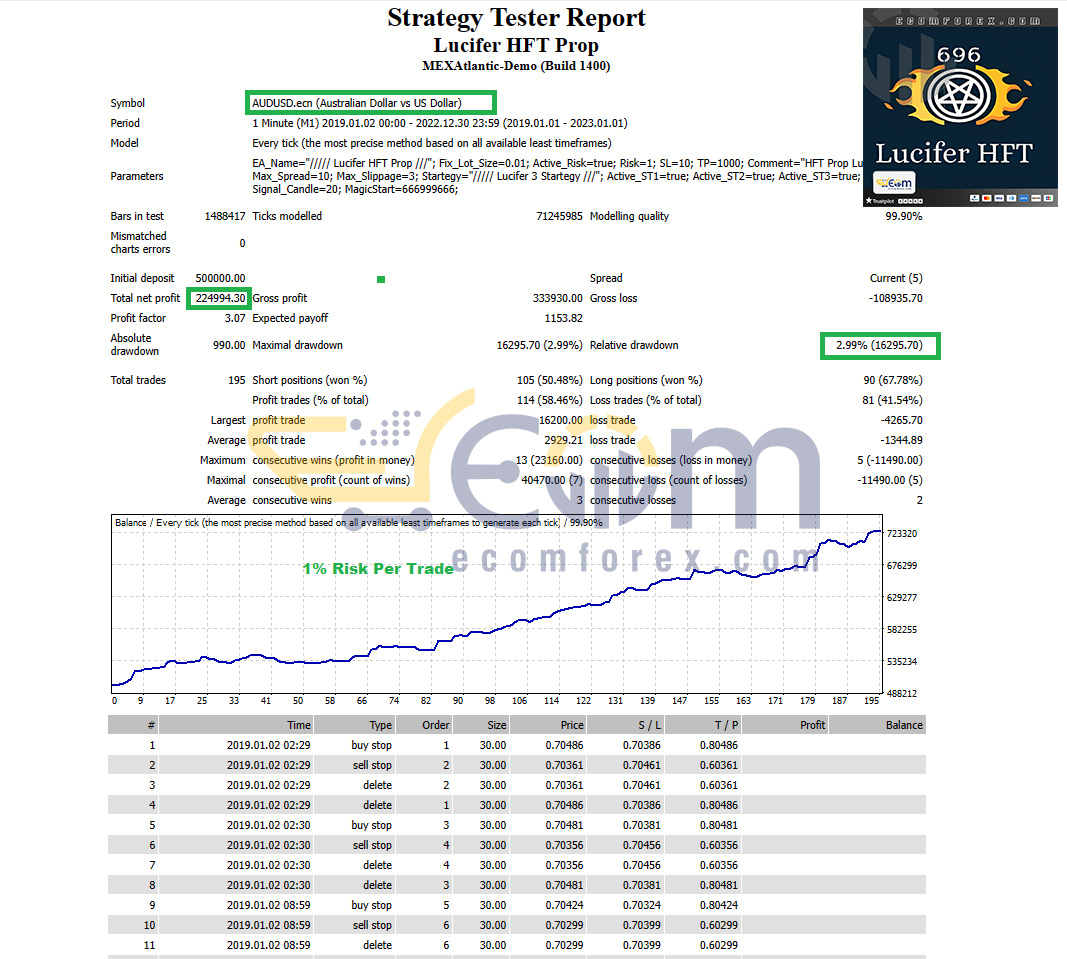The width and height of the screenshot is (1067, 959).
Task: Select row 9 price 0.70424
Action: click(564, 905)
